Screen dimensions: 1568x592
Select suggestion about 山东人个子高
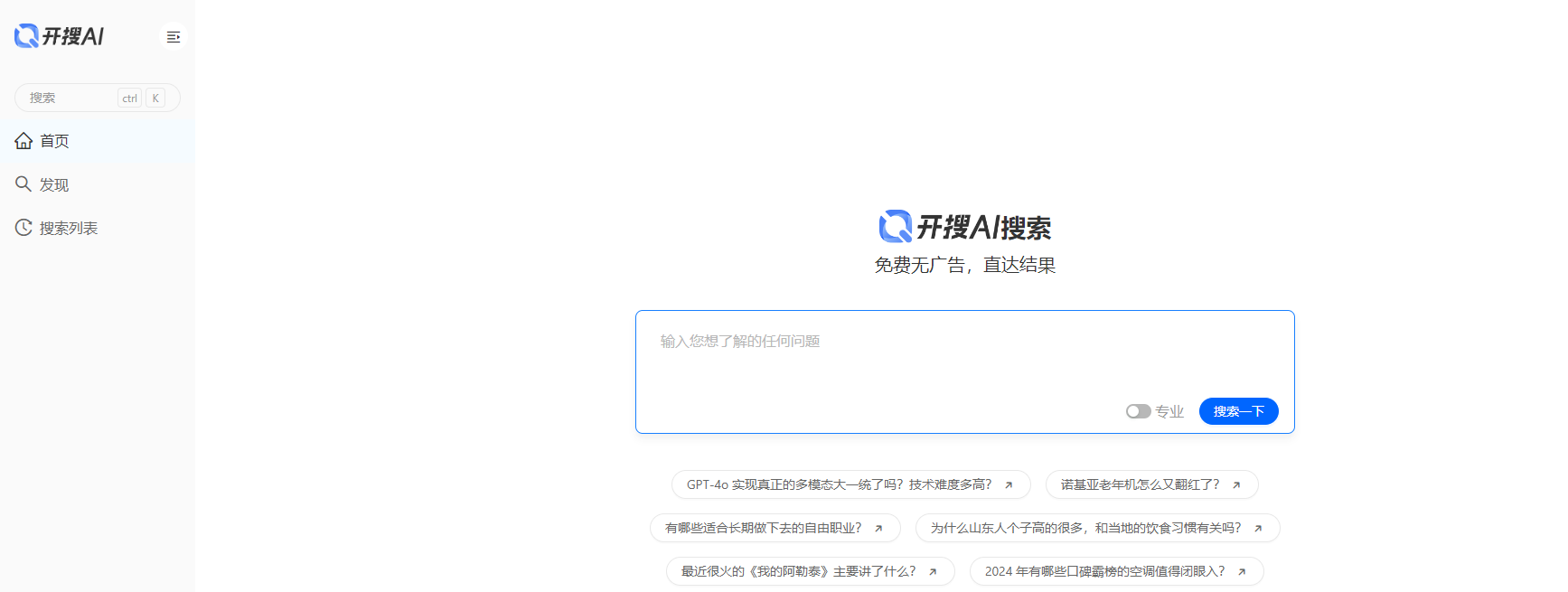pos(1098,528)
